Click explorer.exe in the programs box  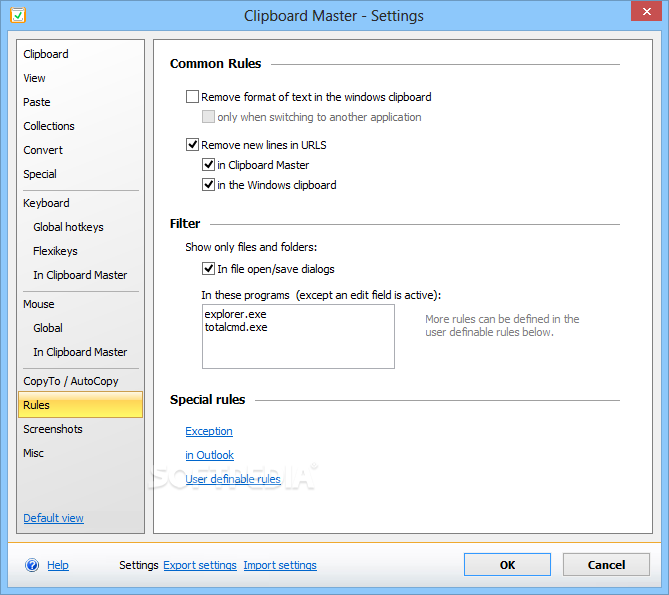(236, 314)
